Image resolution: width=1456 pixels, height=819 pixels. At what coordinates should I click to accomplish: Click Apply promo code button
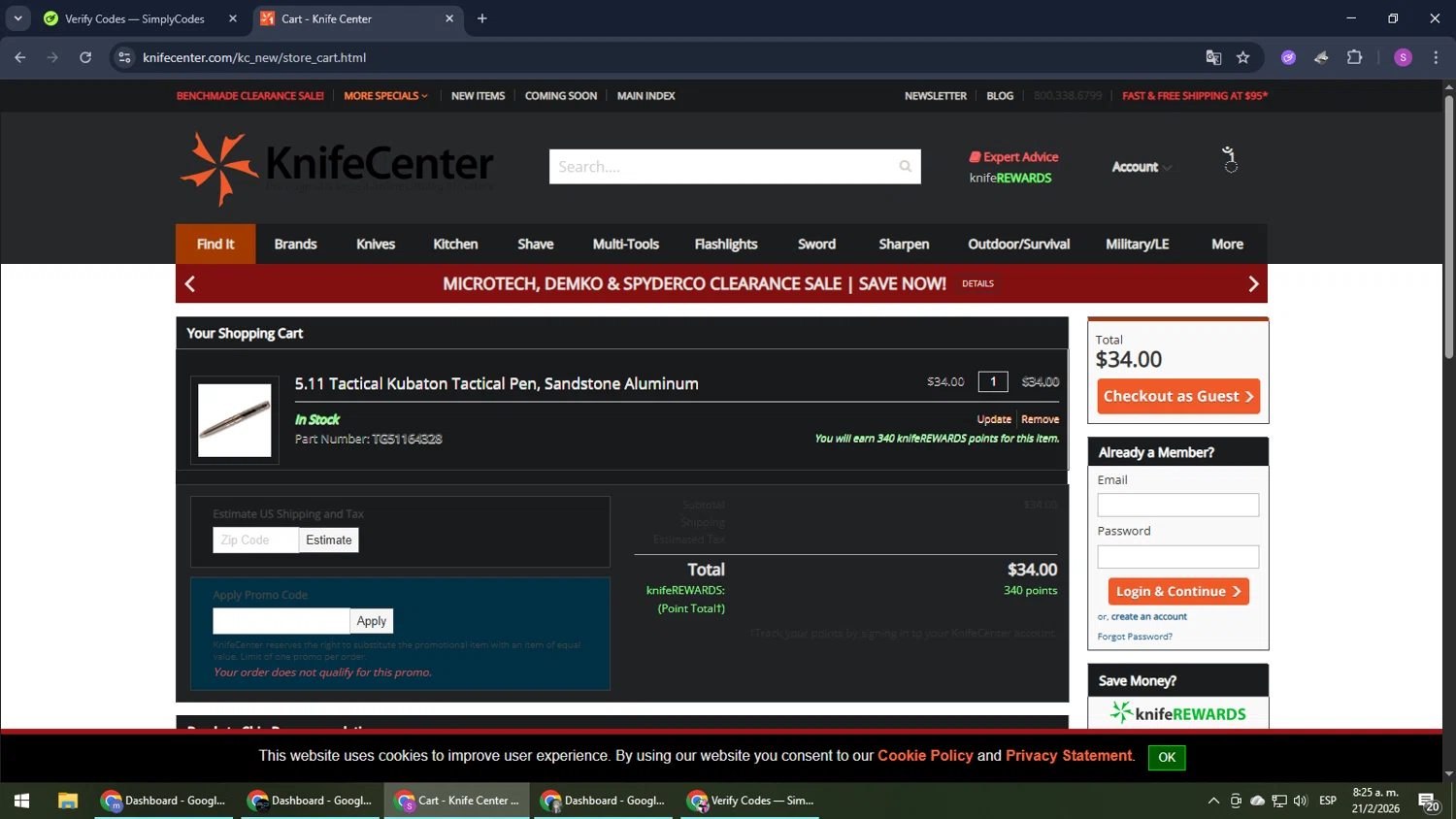coord(371,621)
